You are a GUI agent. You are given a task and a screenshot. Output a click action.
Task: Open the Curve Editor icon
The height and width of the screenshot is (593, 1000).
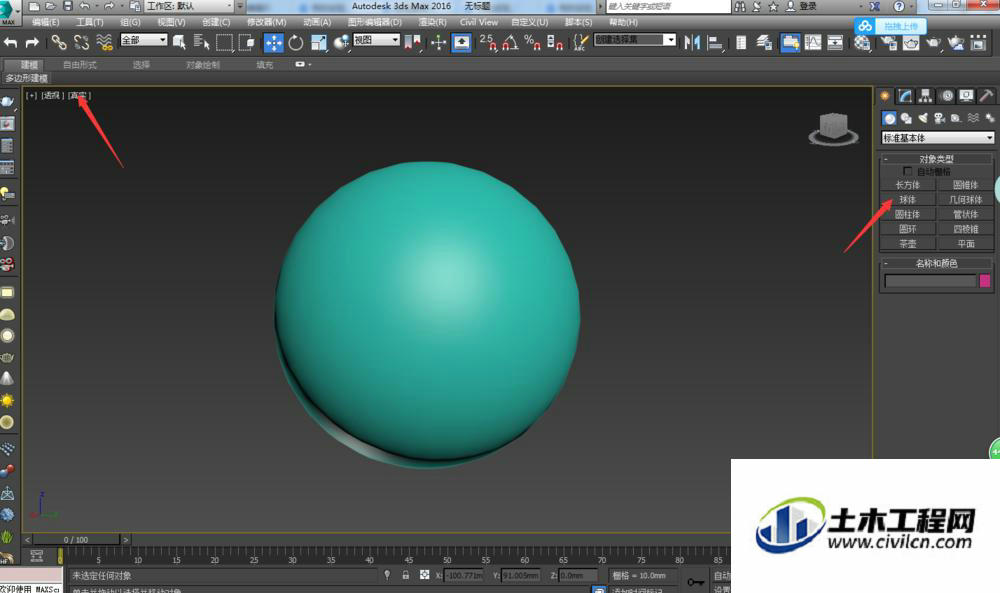[x=813, y=43]
